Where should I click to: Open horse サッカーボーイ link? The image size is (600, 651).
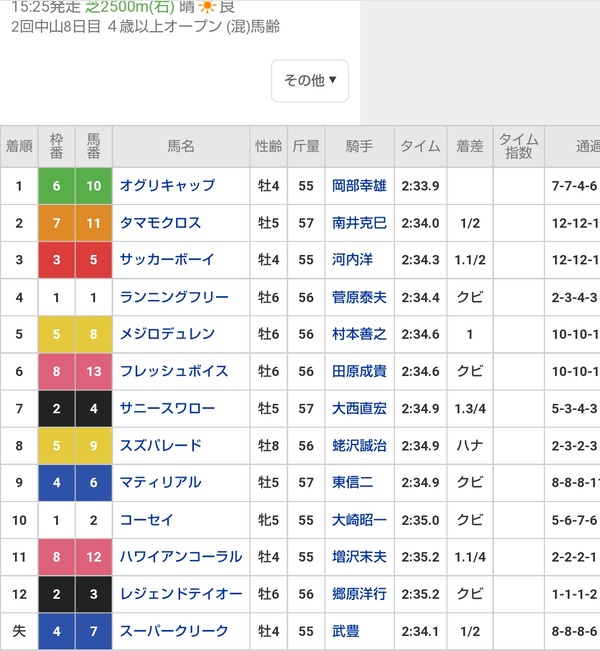(167, 260)
